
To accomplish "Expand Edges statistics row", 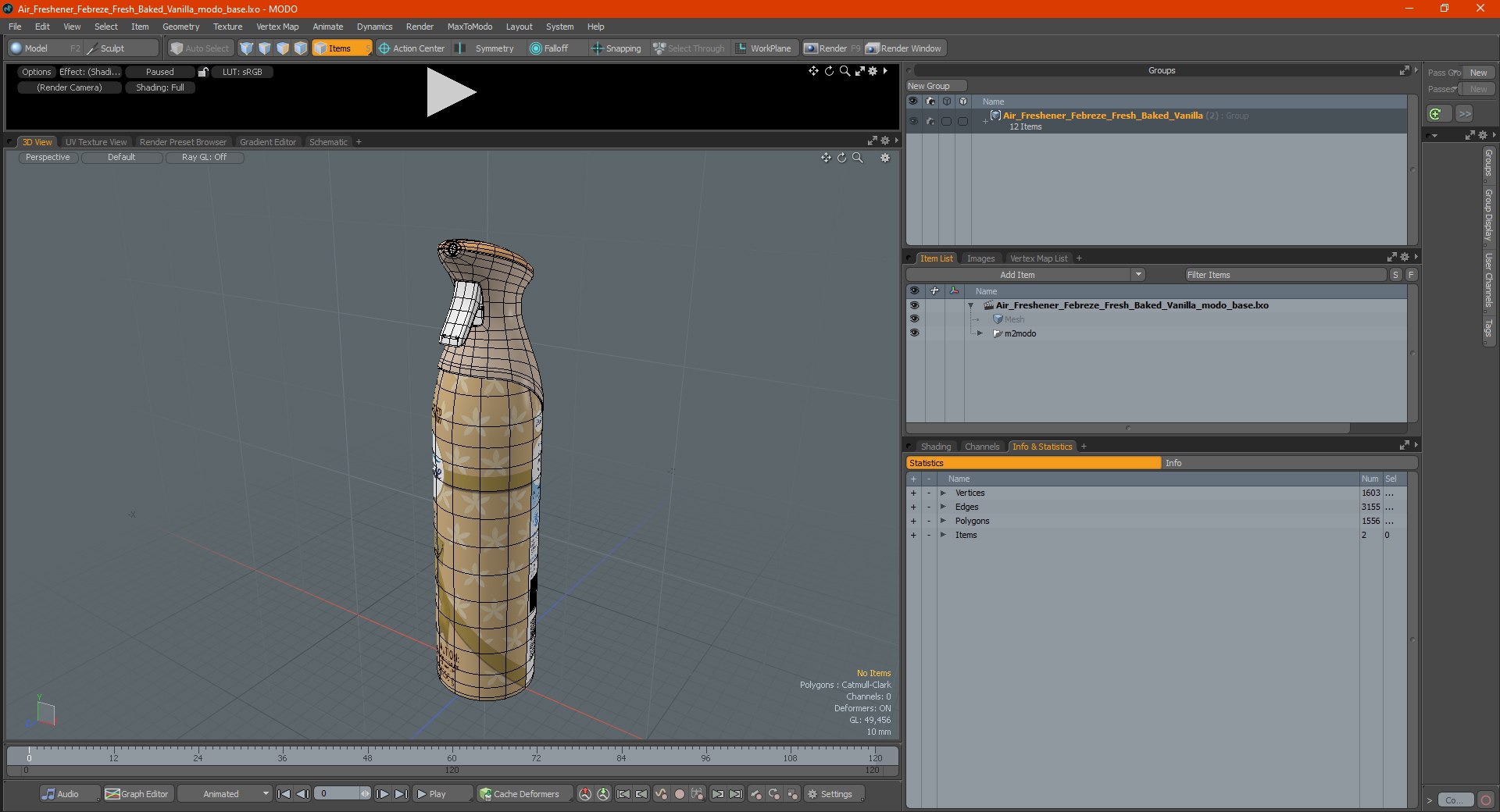I will point(943,507).
